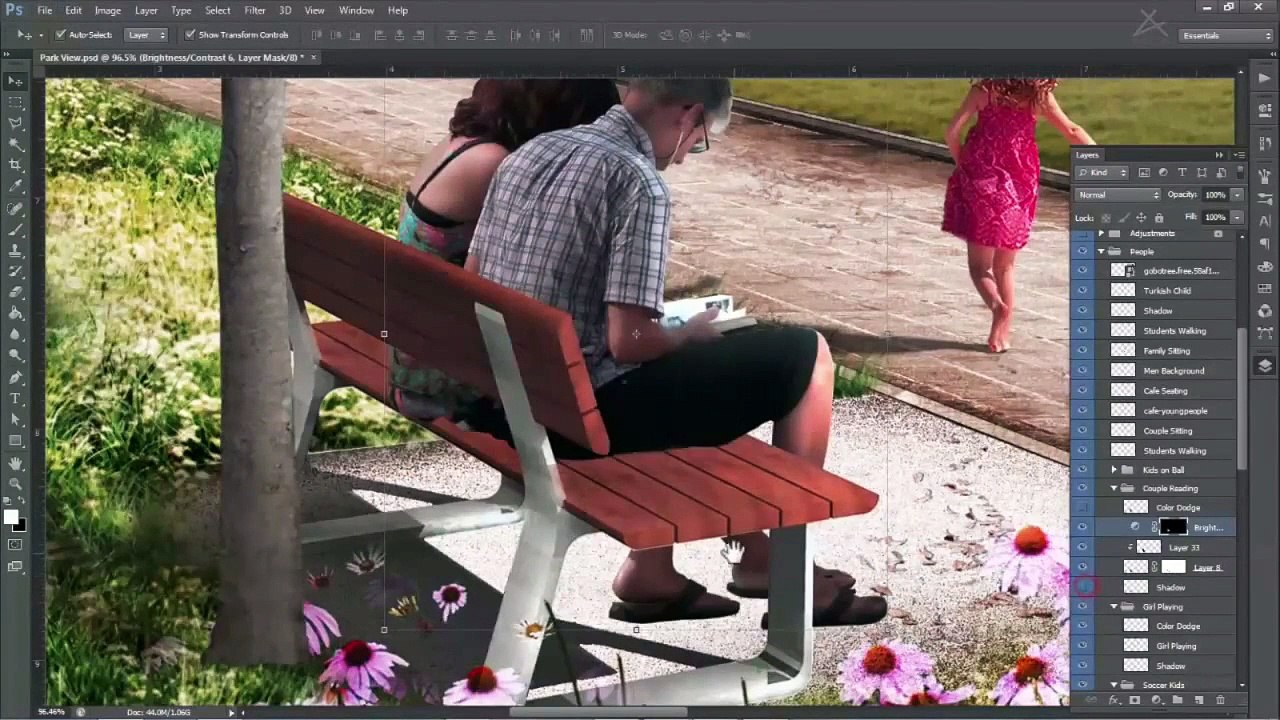Show the Color Dodge layer in Couple Reading
The image size is (1280, 720).
tap(1083, 508)
